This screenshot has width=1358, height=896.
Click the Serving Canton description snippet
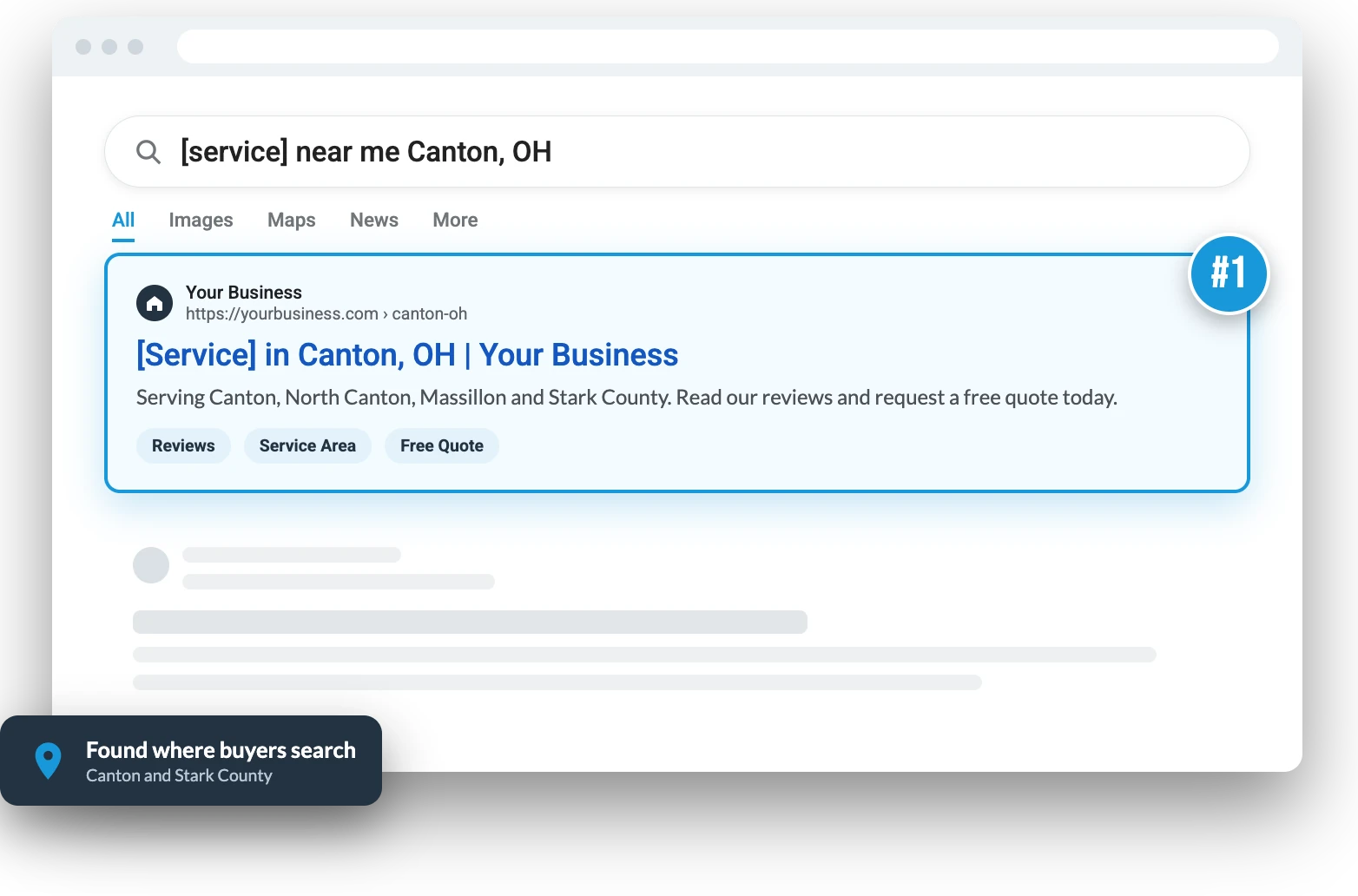click(x=627, y=398)
